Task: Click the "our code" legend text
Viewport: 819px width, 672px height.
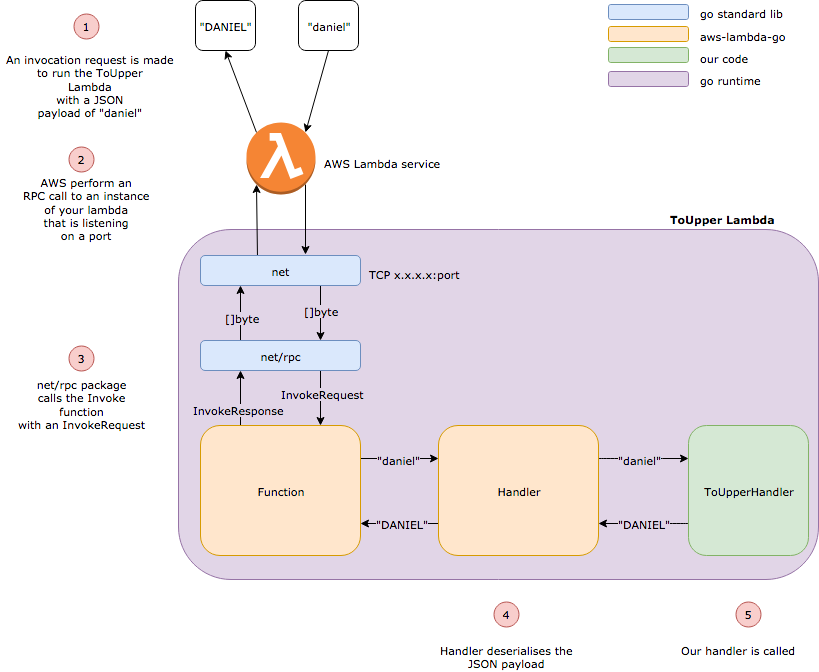Action: click(x=724, y=59)
